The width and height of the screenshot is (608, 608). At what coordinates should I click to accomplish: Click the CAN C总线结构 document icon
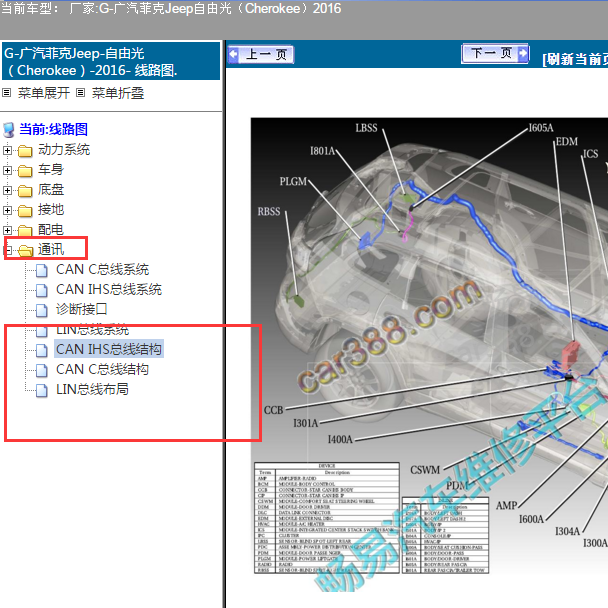click(42, 370)
